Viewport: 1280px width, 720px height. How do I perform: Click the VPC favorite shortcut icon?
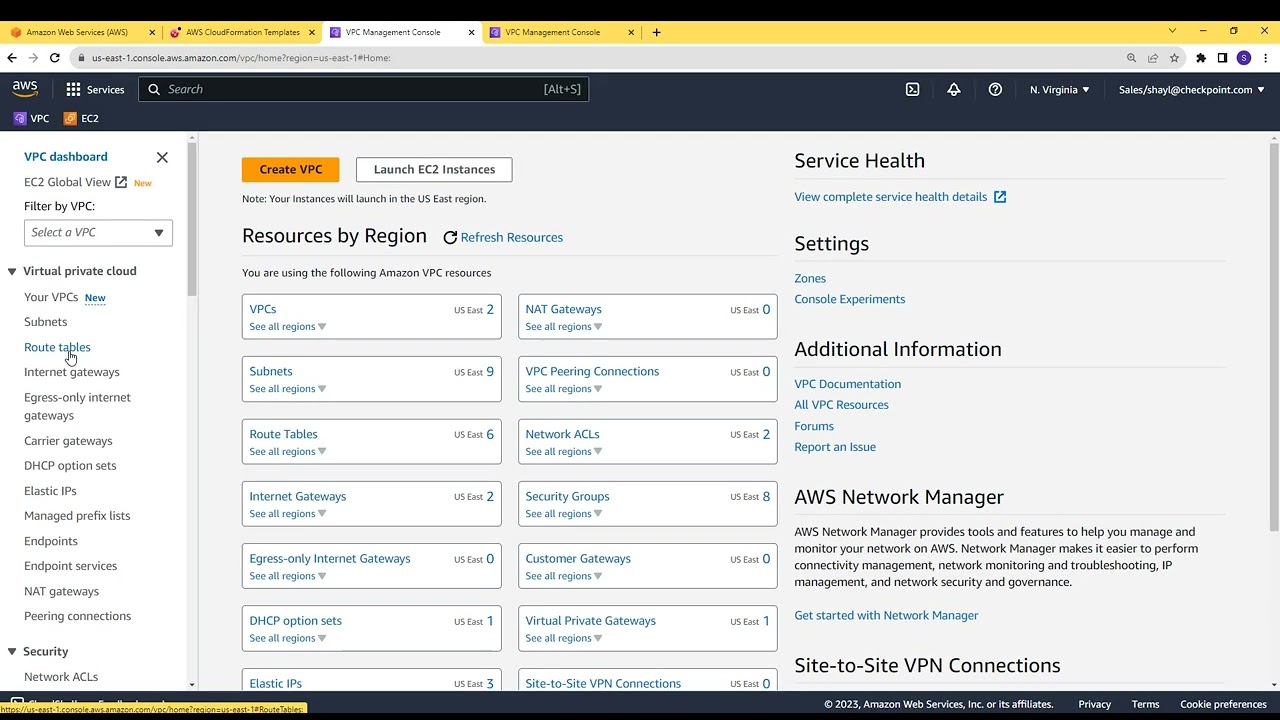point(20,118)
